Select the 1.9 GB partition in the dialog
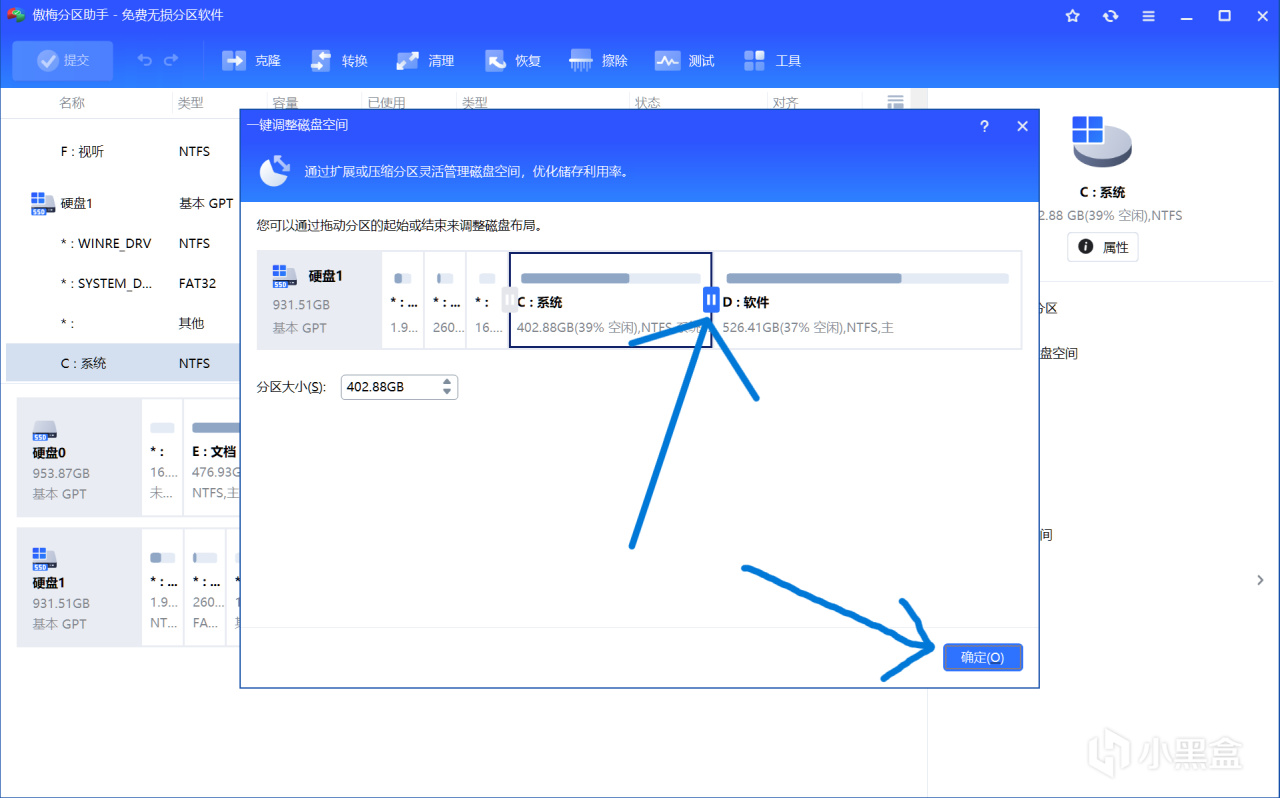The height and width of the screenshot is (798, 1280). (403, 300)
